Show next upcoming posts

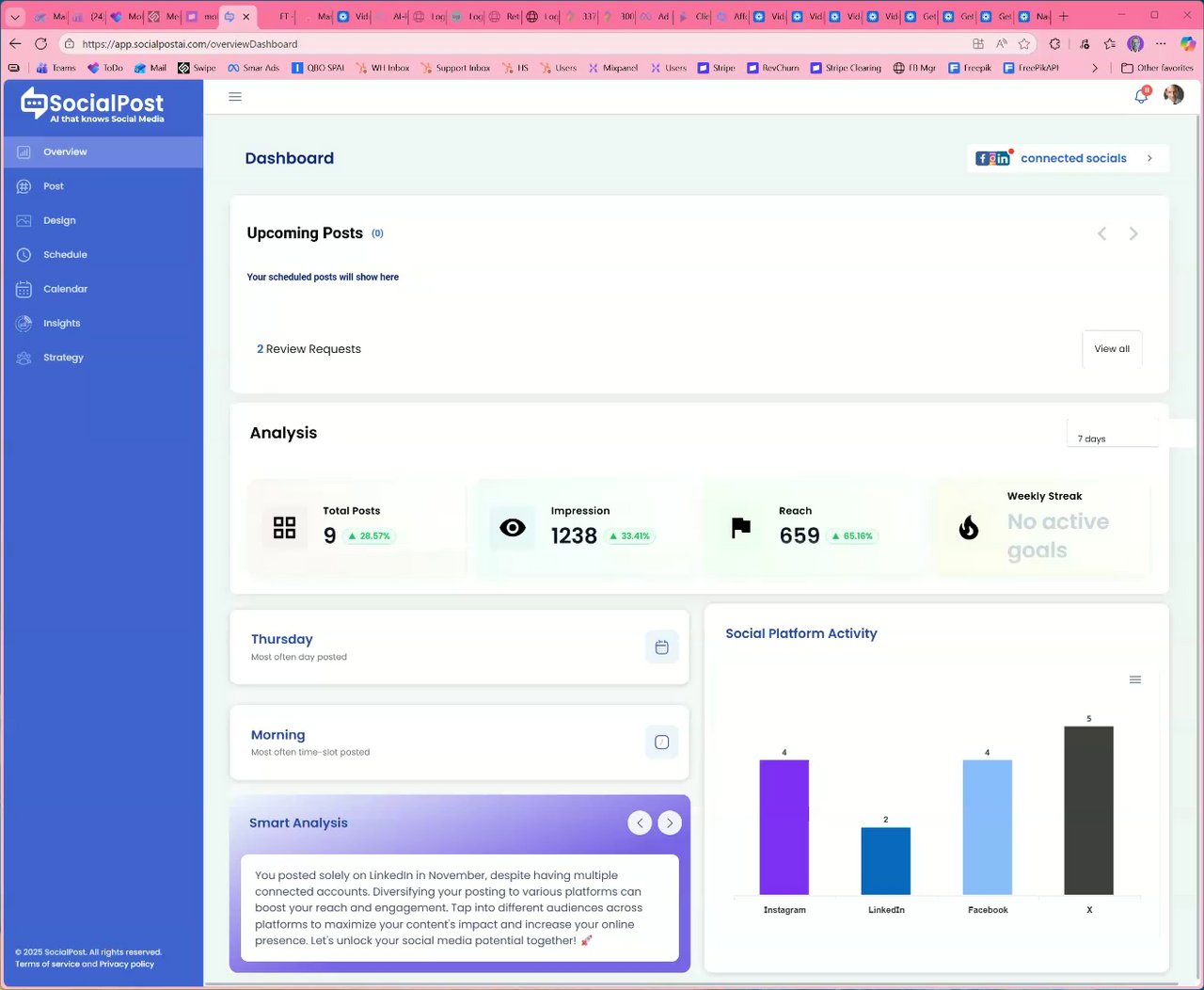pyautogui.click(x=1133, y=233)
